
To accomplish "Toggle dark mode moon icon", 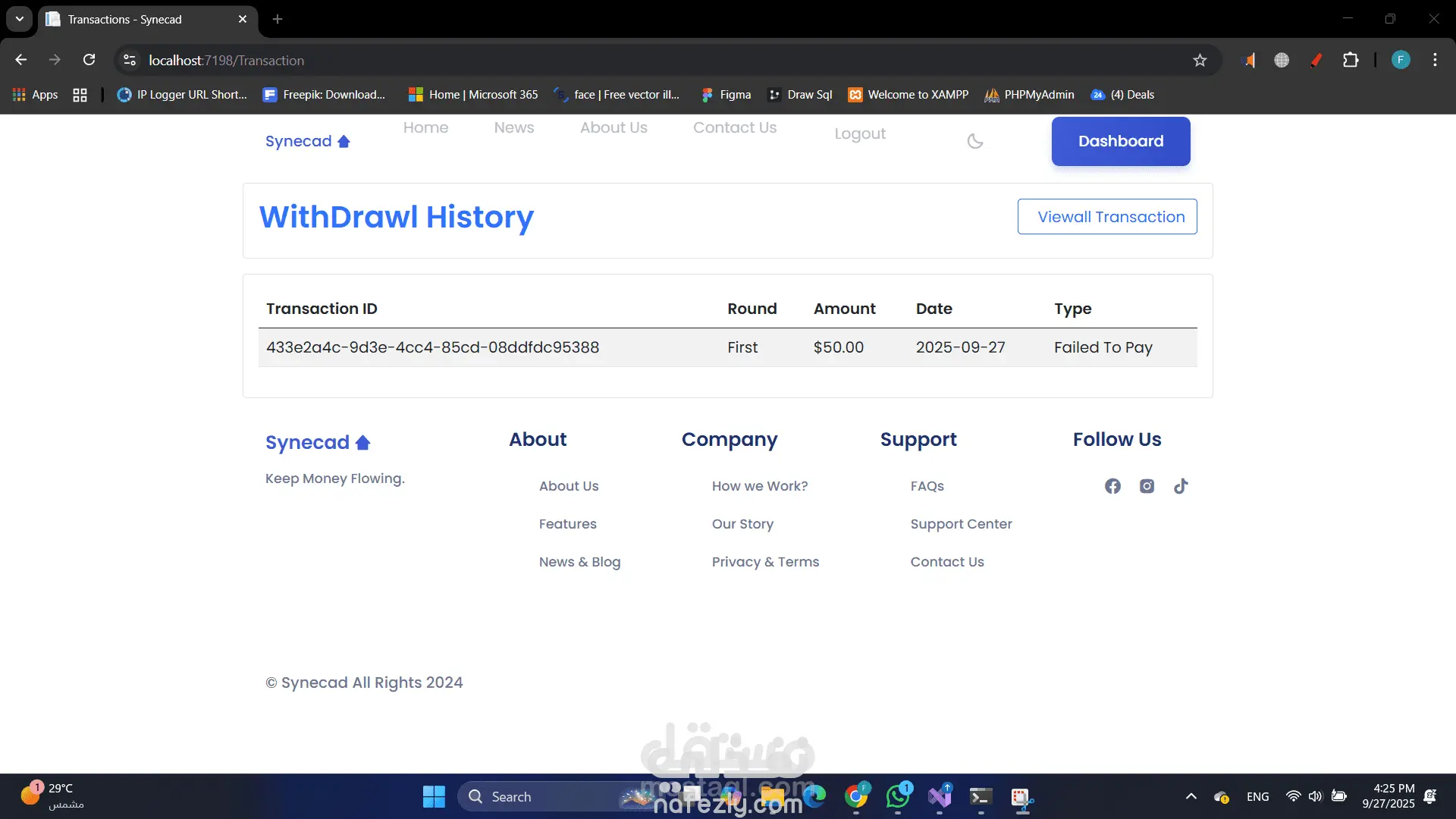I will pos(975,141).
